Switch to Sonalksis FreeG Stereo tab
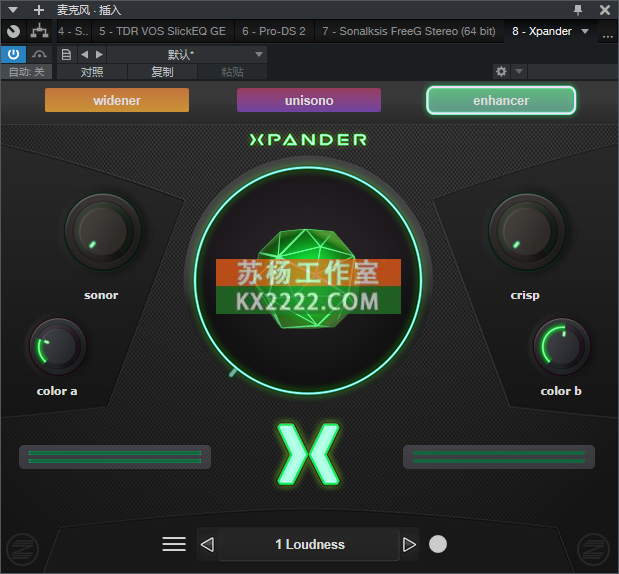This screenshot has height=574, width=619. point(409,31)
